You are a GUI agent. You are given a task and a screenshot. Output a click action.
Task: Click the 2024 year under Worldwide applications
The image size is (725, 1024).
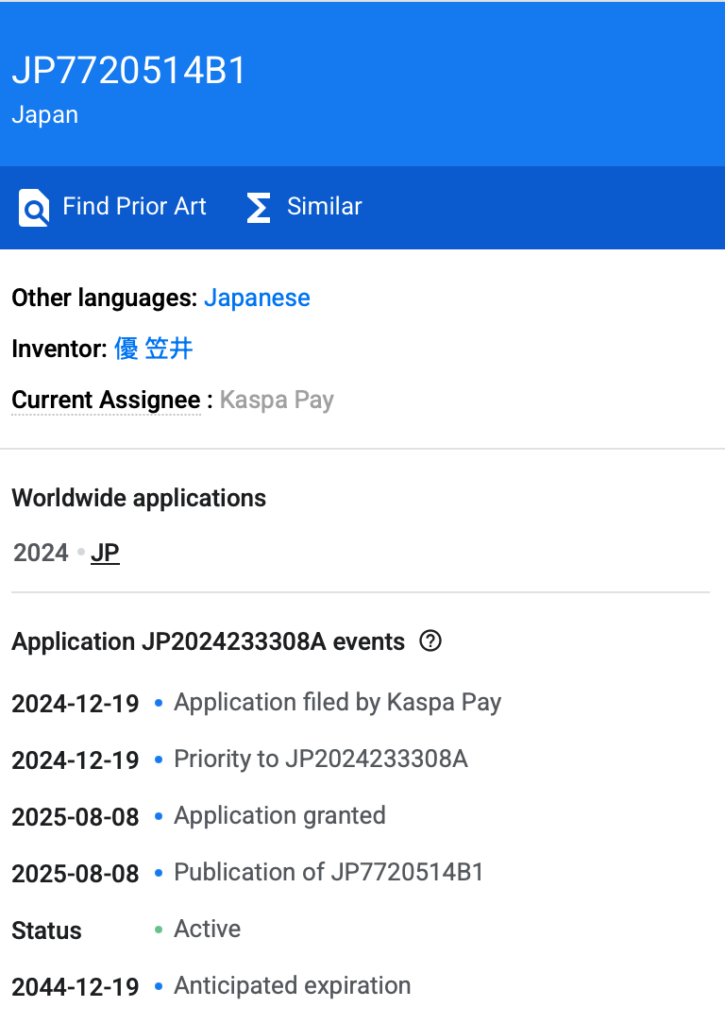point(41,553)
